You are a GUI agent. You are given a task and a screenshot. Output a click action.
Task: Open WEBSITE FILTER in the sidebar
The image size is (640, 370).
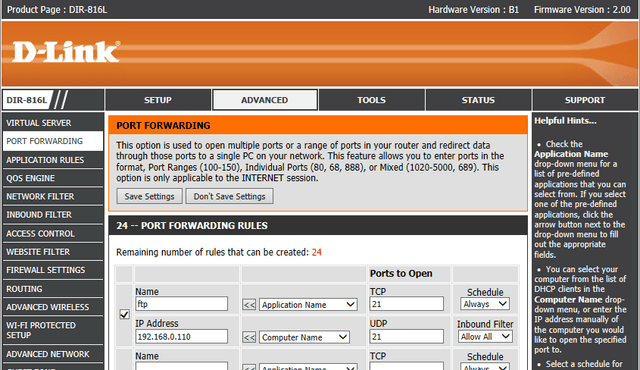(53, 252)
